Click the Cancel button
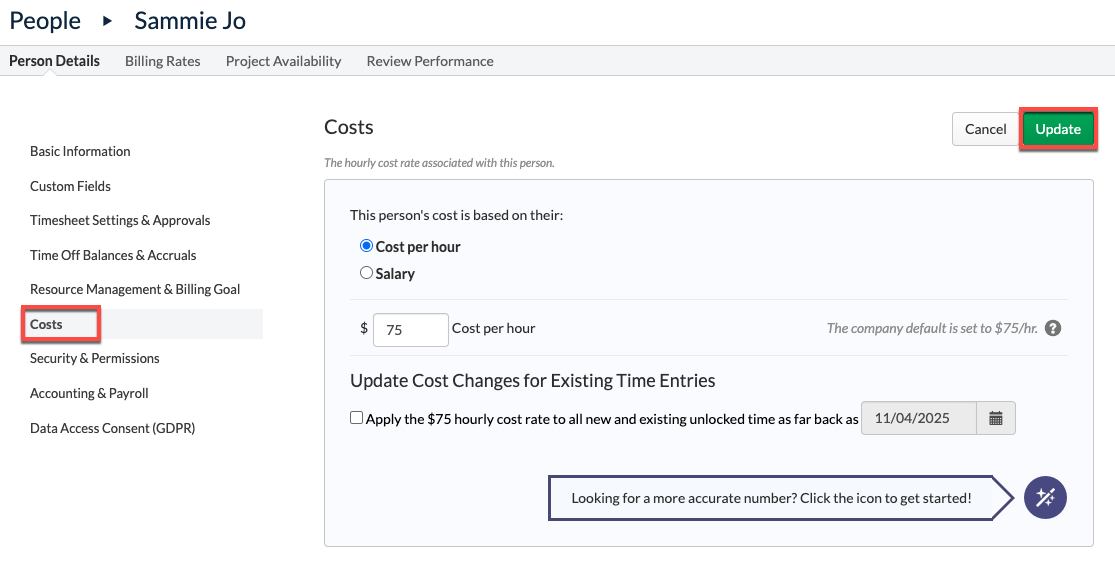The width and height of the screenshot is (1115, 570). click(986, 129)
